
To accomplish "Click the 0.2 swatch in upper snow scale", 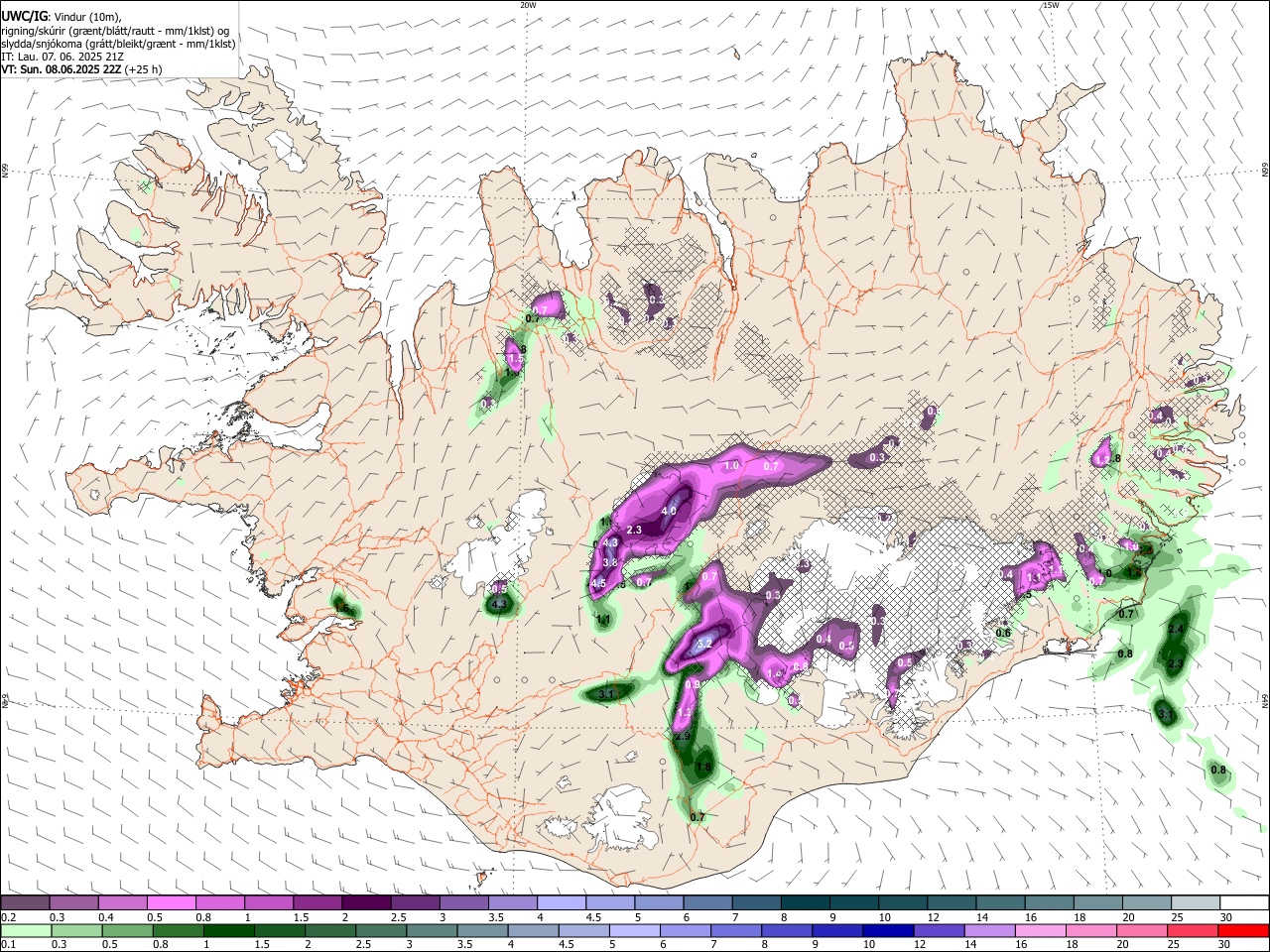I will [x=25, y=902].
